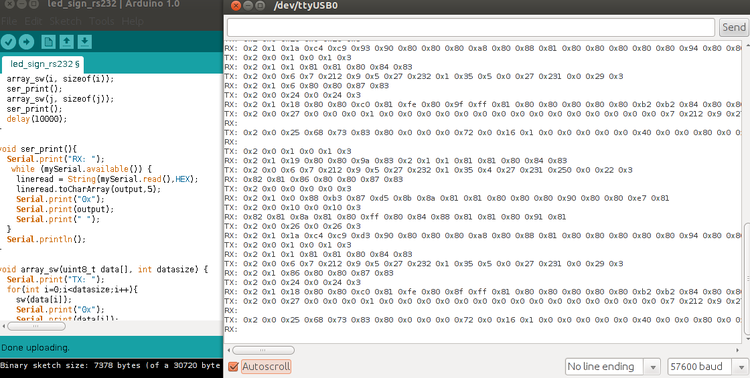Image resolution: width=750 pixels, height=378 pixels.
Task: Click 'array_sw(i, sizeof(i));' code line
Action: click(60, 79)
